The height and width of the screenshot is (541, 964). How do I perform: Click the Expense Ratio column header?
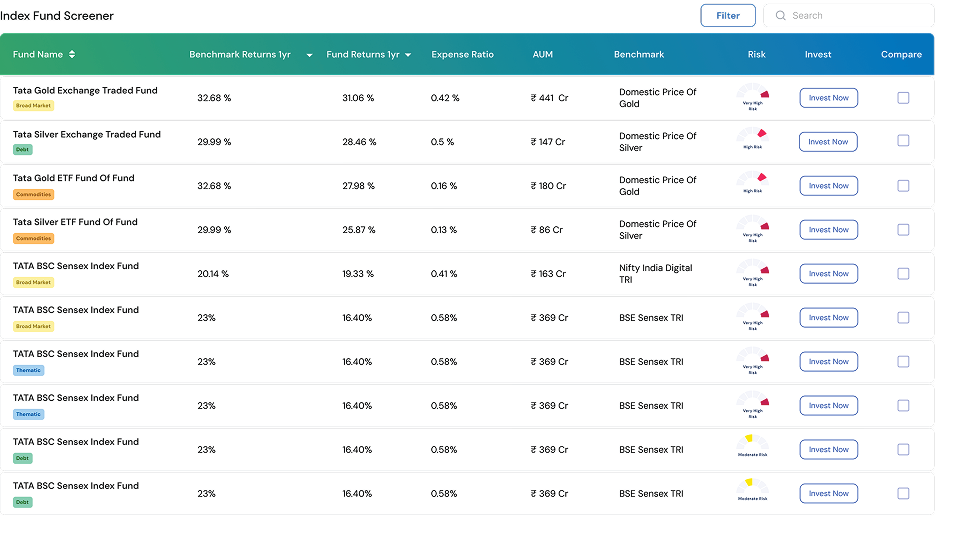tap(462, 54)
